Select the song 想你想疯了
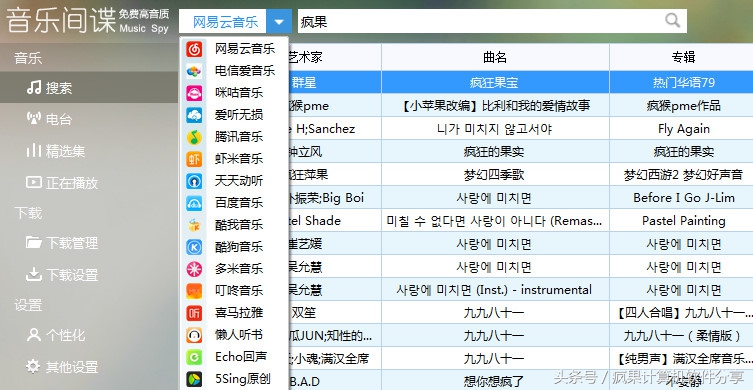The width and height of the screenshot is (753, 390). pos(494,381)
